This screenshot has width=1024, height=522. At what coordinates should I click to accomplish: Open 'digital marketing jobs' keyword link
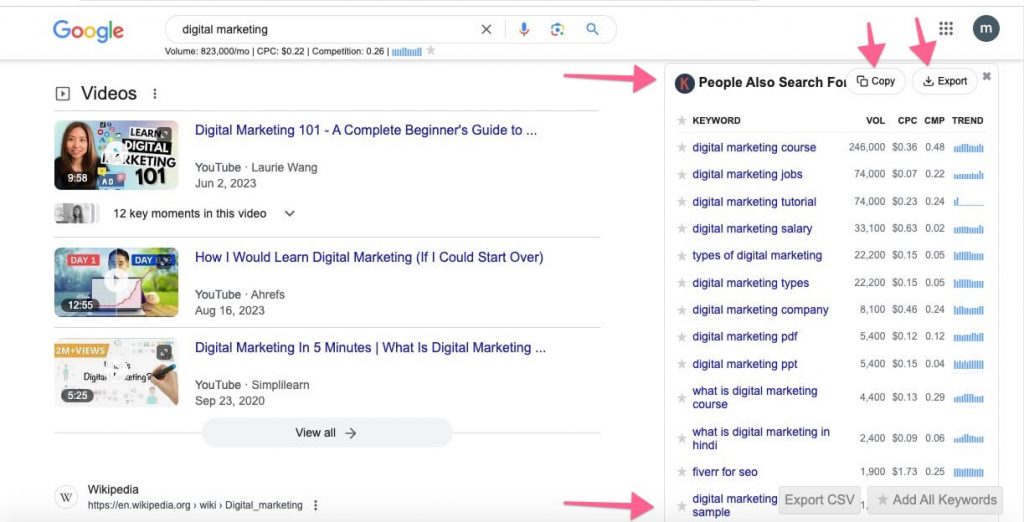[747, 174]
